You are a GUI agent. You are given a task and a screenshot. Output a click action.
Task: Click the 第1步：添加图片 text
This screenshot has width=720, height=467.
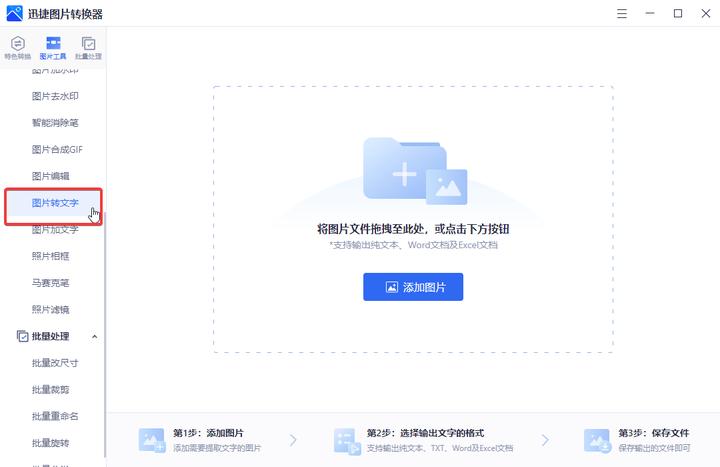click(x=208, y=433)
